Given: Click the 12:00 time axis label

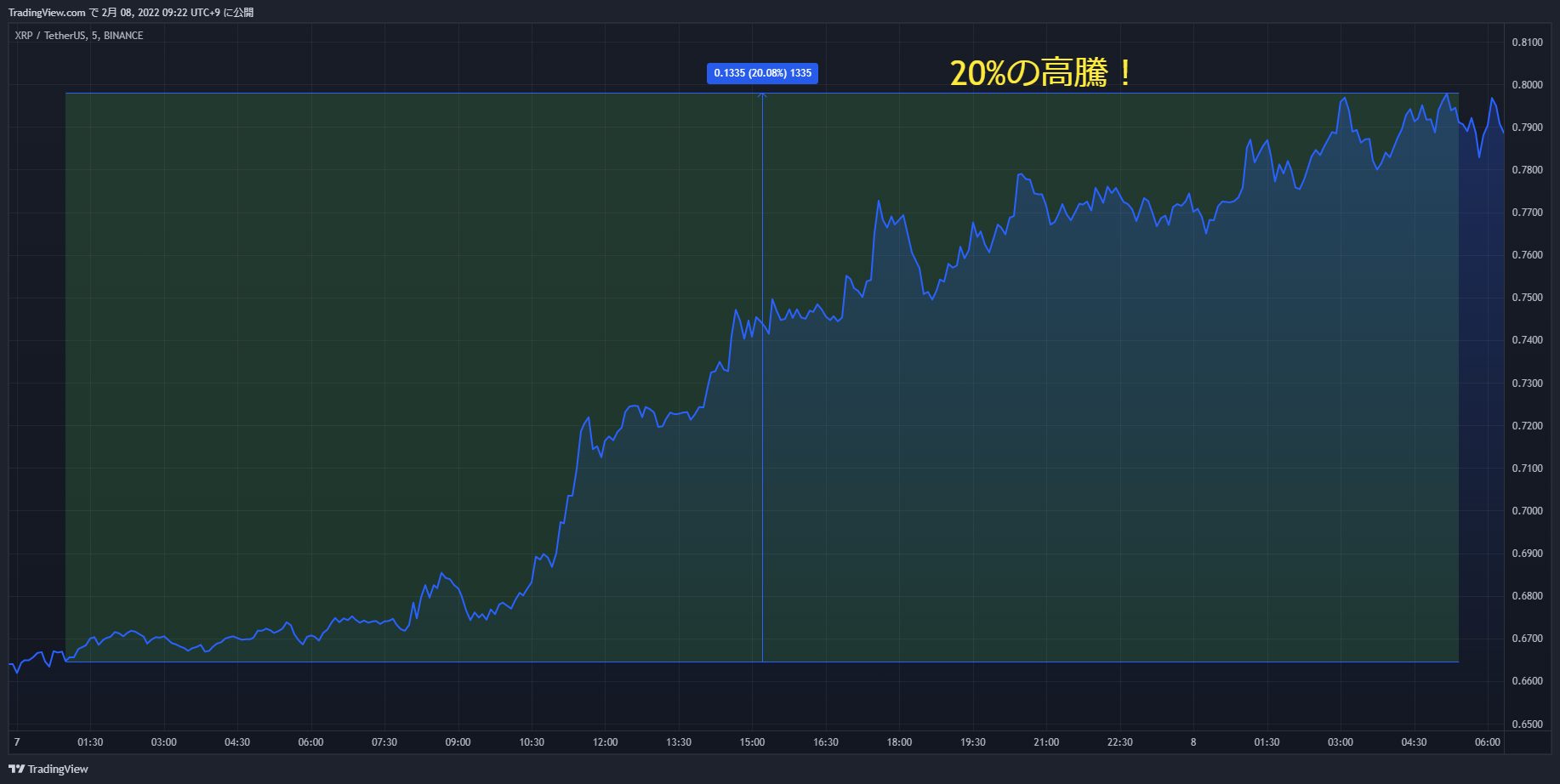Looking at the screenshot, I should point(606,742).
